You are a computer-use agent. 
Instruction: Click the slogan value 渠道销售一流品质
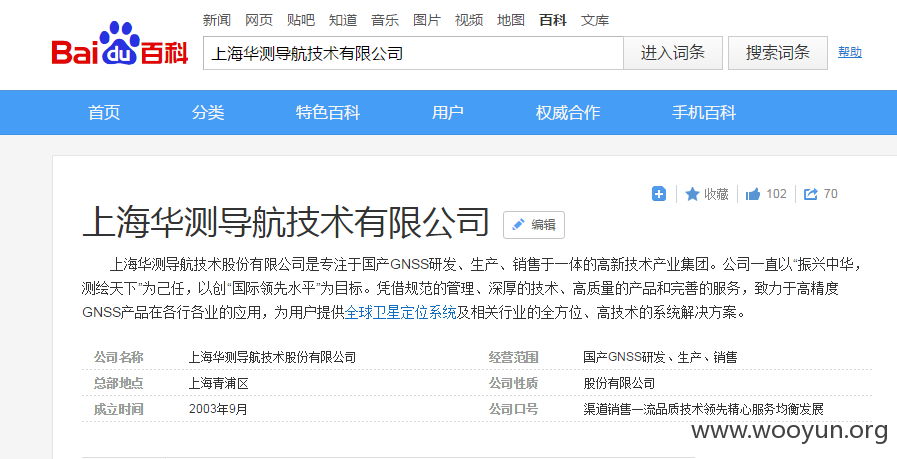[703, 409]
